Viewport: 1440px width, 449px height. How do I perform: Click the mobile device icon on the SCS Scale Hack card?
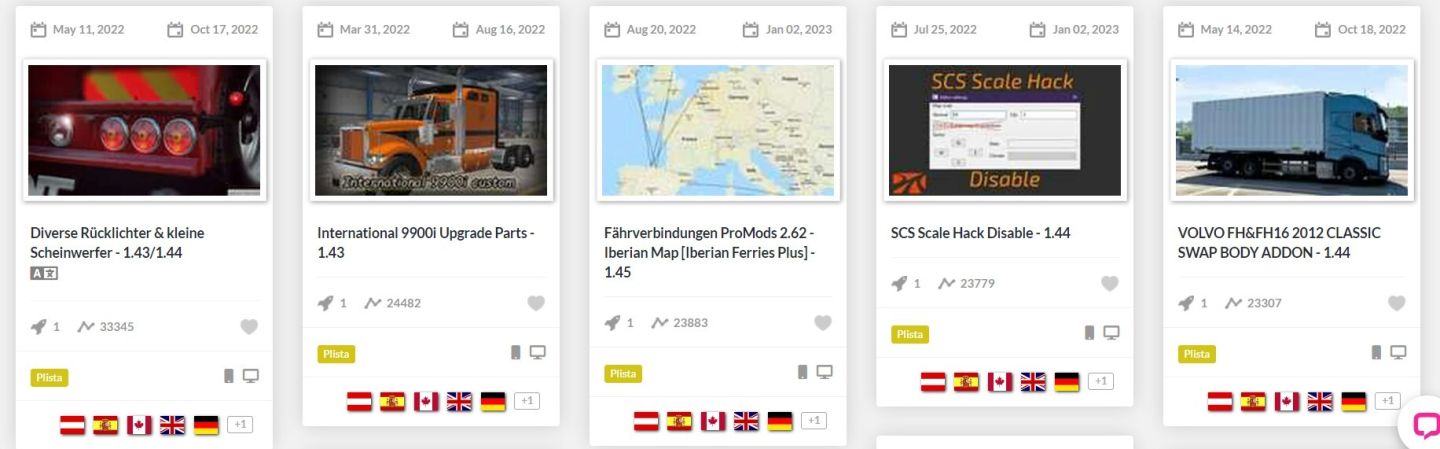1090,332
